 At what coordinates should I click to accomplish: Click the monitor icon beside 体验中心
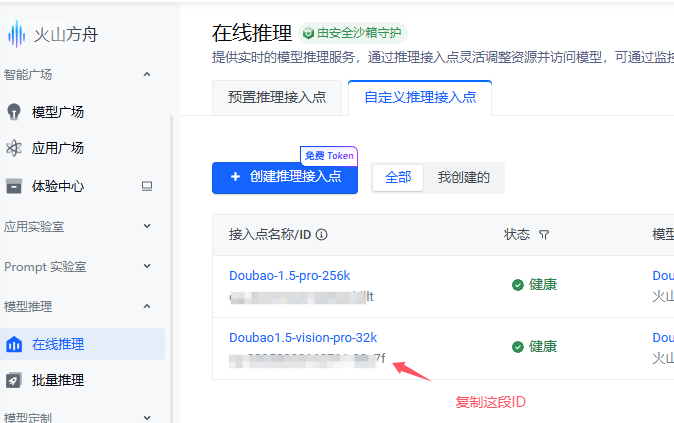[147, 185]
